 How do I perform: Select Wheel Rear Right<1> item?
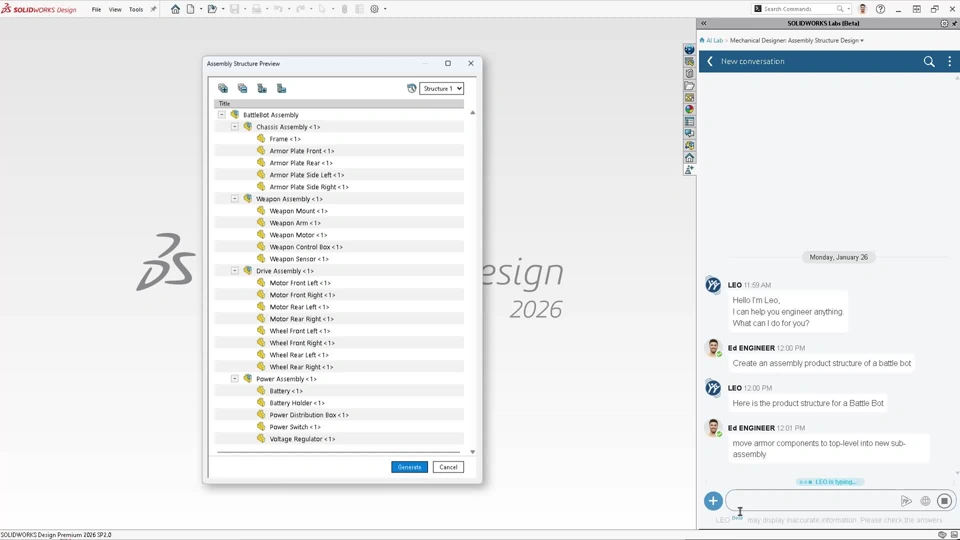[301, 367]
